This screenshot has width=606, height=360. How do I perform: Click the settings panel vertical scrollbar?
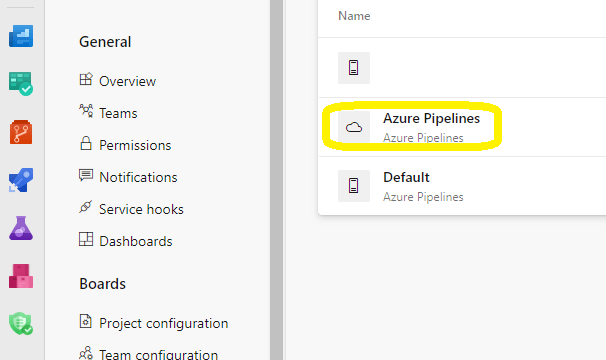click(276, 180)
